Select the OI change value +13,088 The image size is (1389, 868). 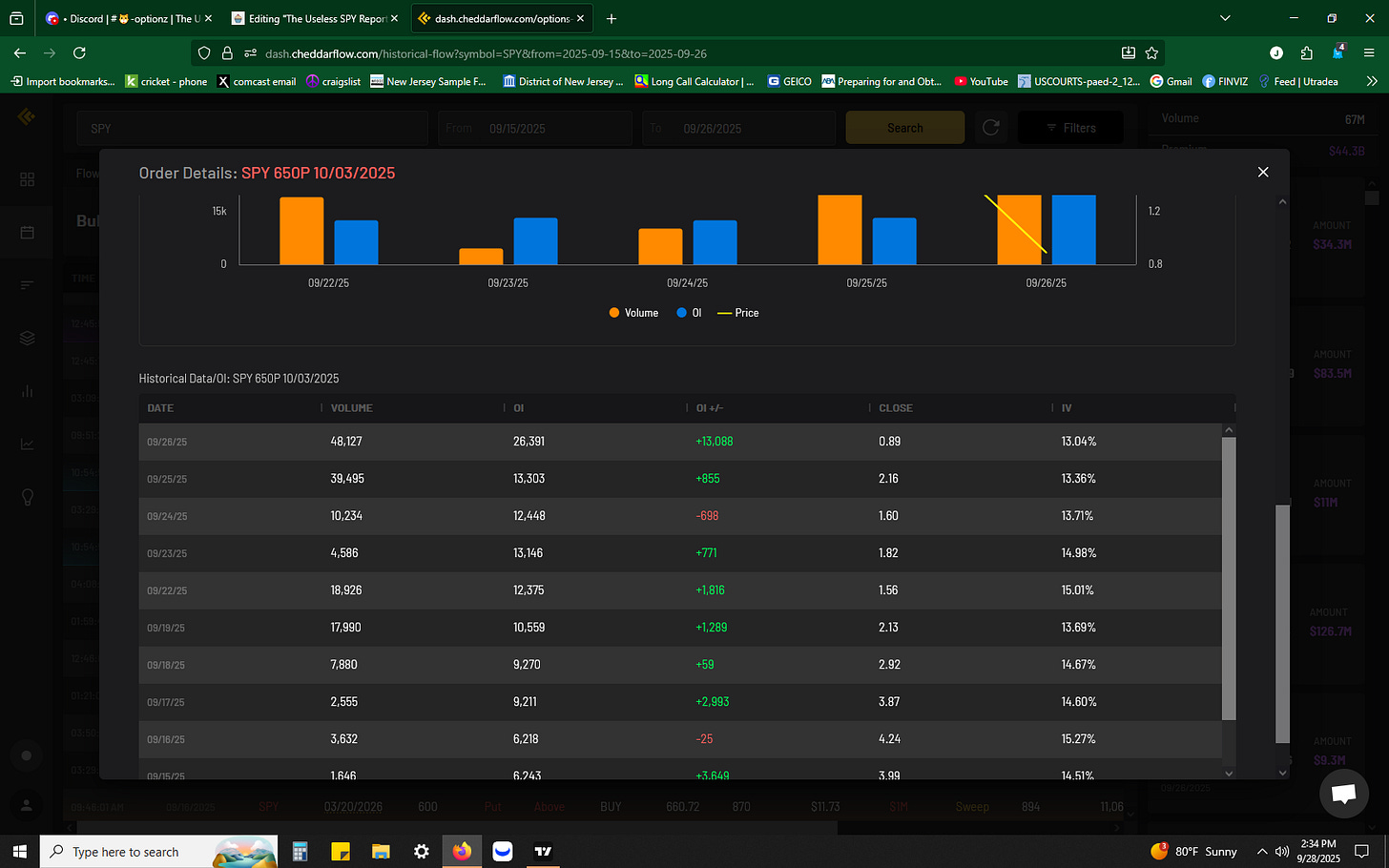click(715, 442)
